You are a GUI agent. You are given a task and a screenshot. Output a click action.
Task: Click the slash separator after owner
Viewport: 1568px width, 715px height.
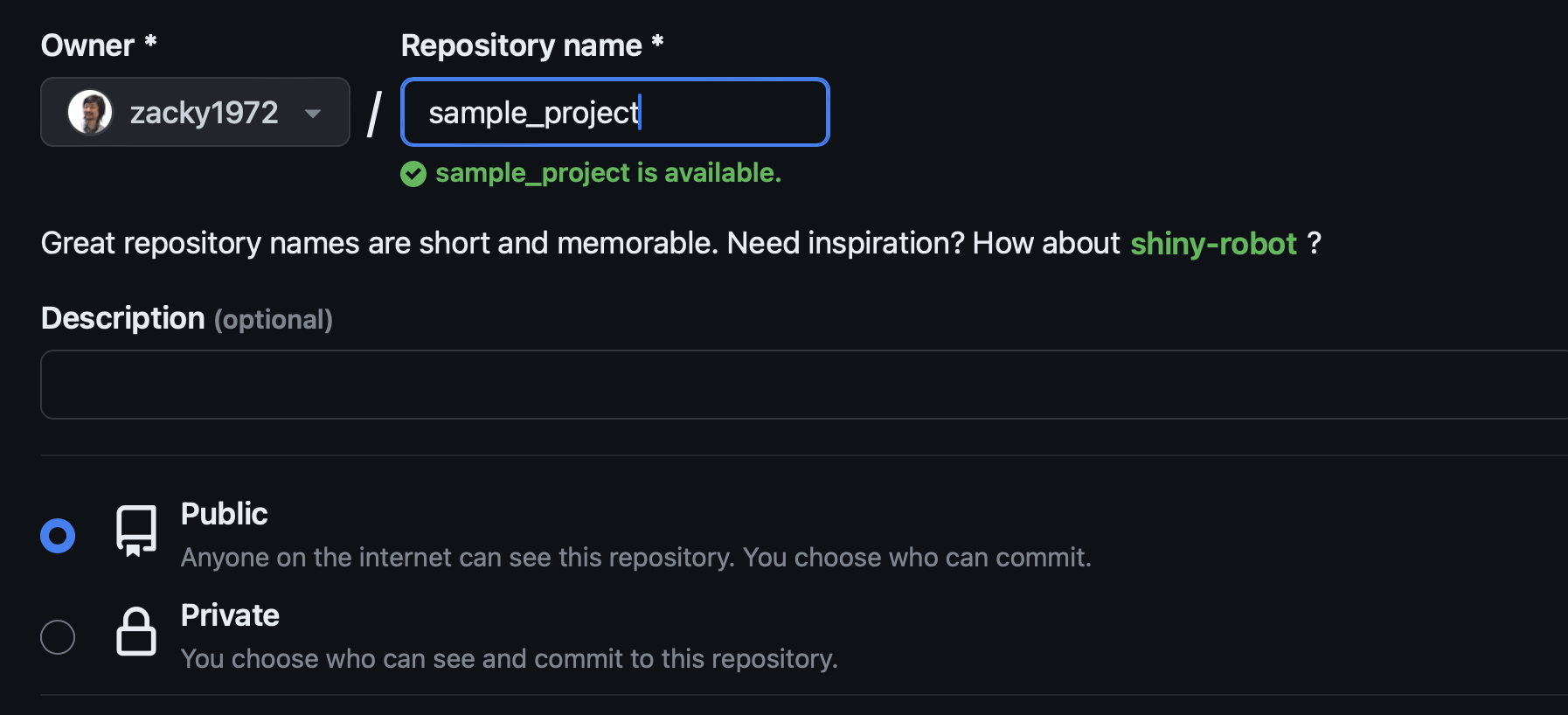click(x=375, y=114)
